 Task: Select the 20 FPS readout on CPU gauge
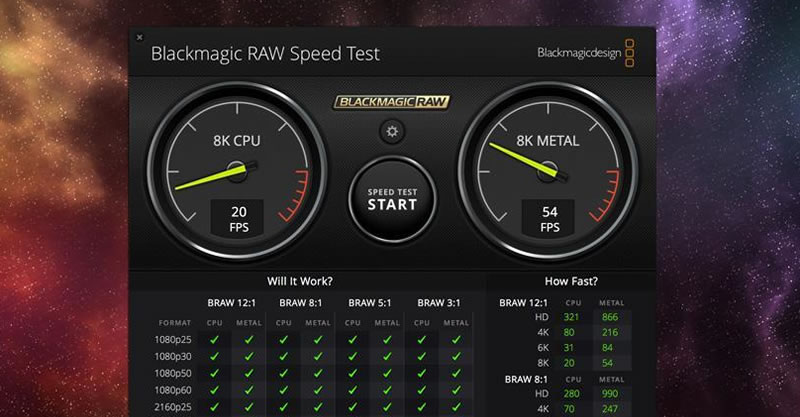pos(238,218)
